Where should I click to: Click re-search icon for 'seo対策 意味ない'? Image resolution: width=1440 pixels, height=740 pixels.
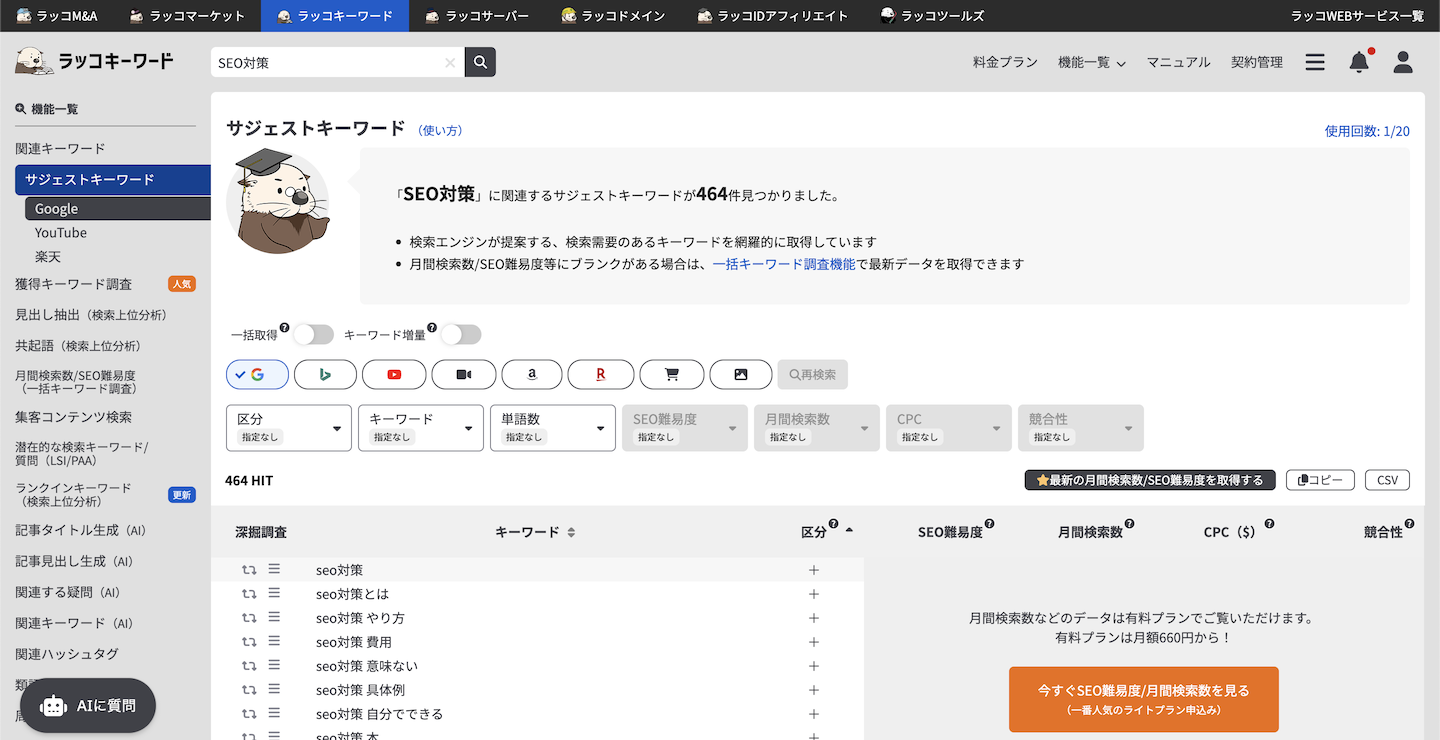pos(249,666)
